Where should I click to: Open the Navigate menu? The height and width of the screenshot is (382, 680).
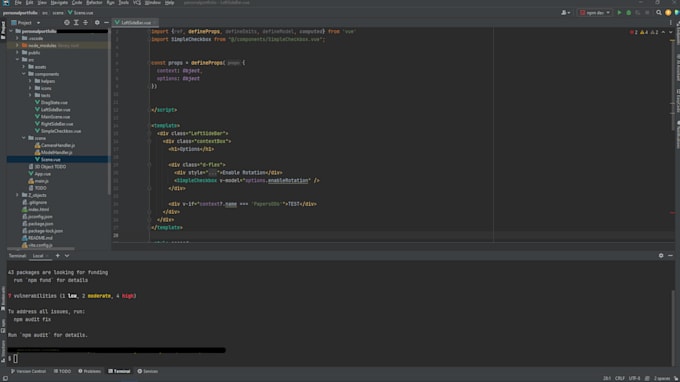(x=59, y=3)
